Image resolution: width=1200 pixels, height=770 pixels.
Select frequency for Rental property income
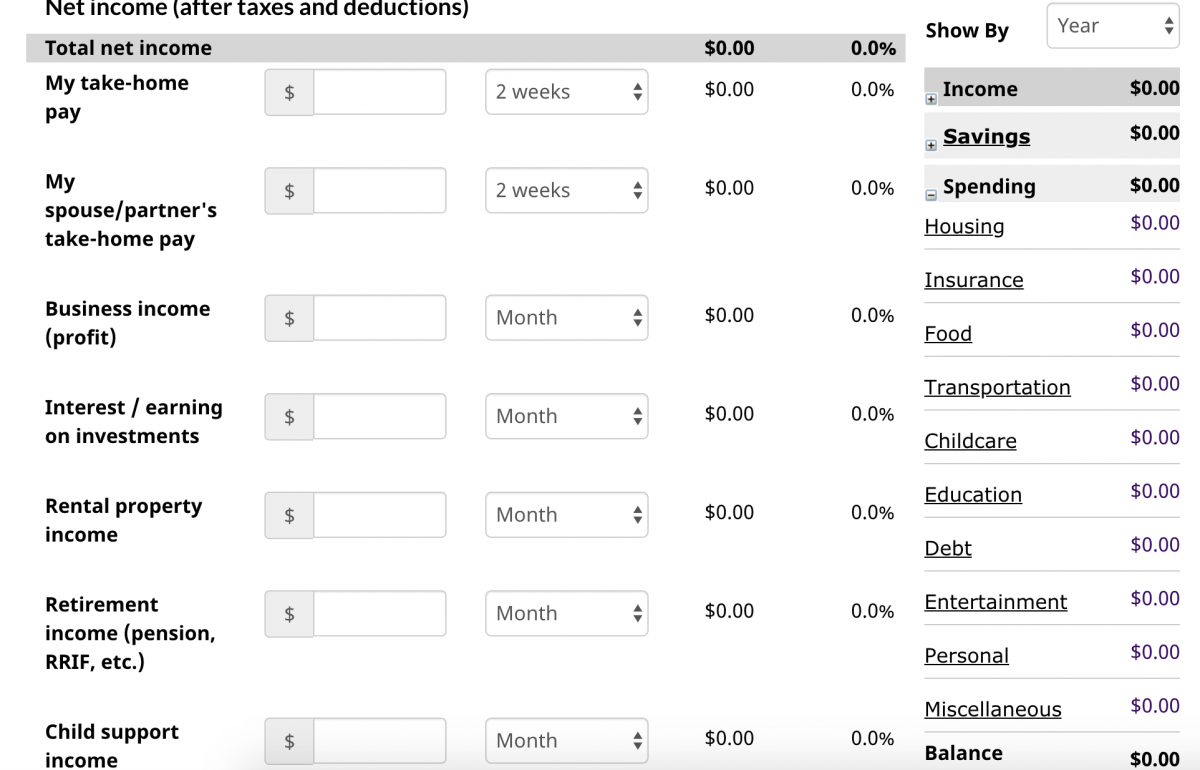point(566,515)
